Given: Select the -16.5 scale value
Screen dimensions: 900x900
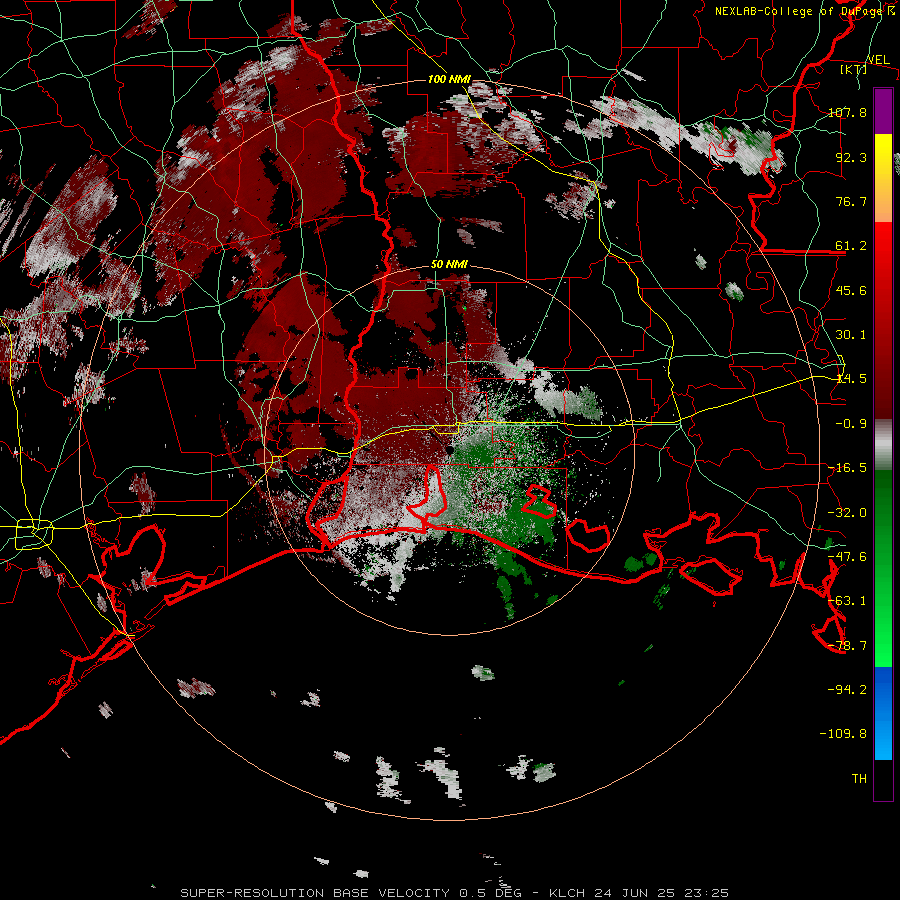Looking at the screenshot, I should coord(847,468).
